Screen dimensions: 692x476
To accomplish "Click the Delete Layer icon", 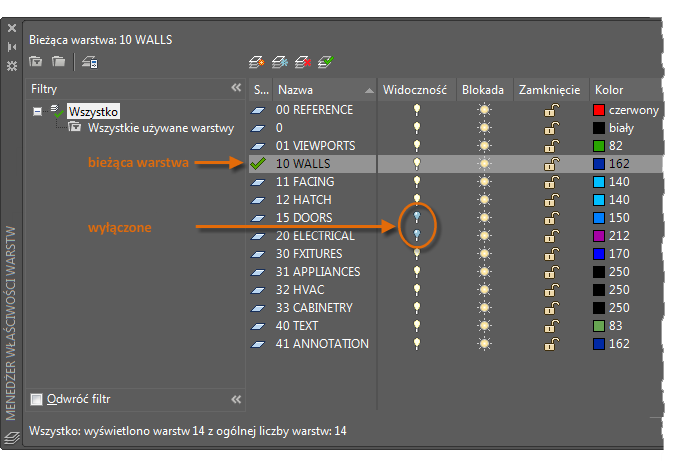I will click(x=303, y=62).
